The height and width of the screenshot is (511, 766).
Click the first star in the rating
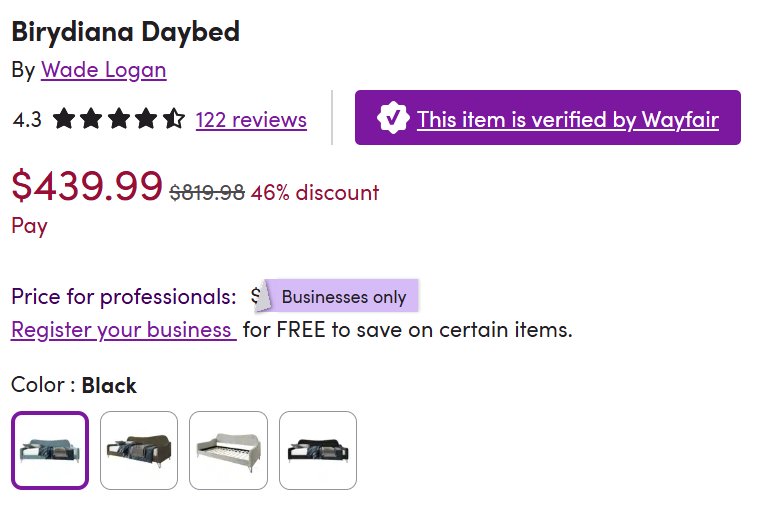(x=64, y=120)
